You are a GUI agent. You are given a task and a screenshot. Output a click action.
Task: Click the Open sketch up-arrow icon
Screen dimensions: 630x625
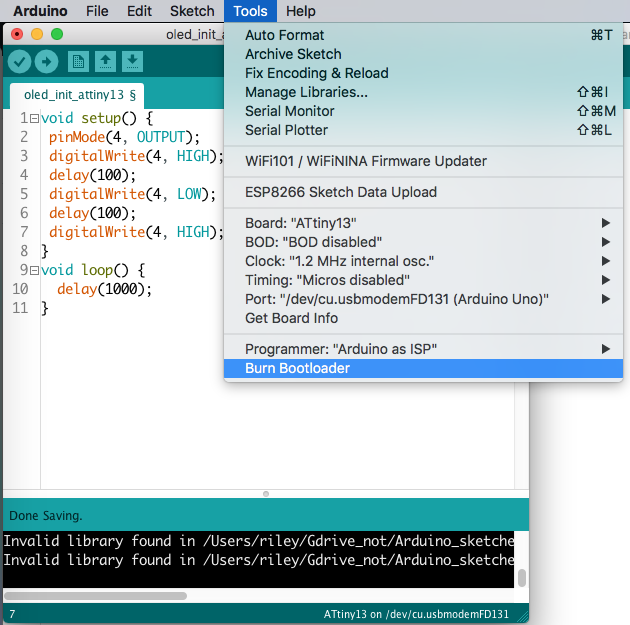105,61
